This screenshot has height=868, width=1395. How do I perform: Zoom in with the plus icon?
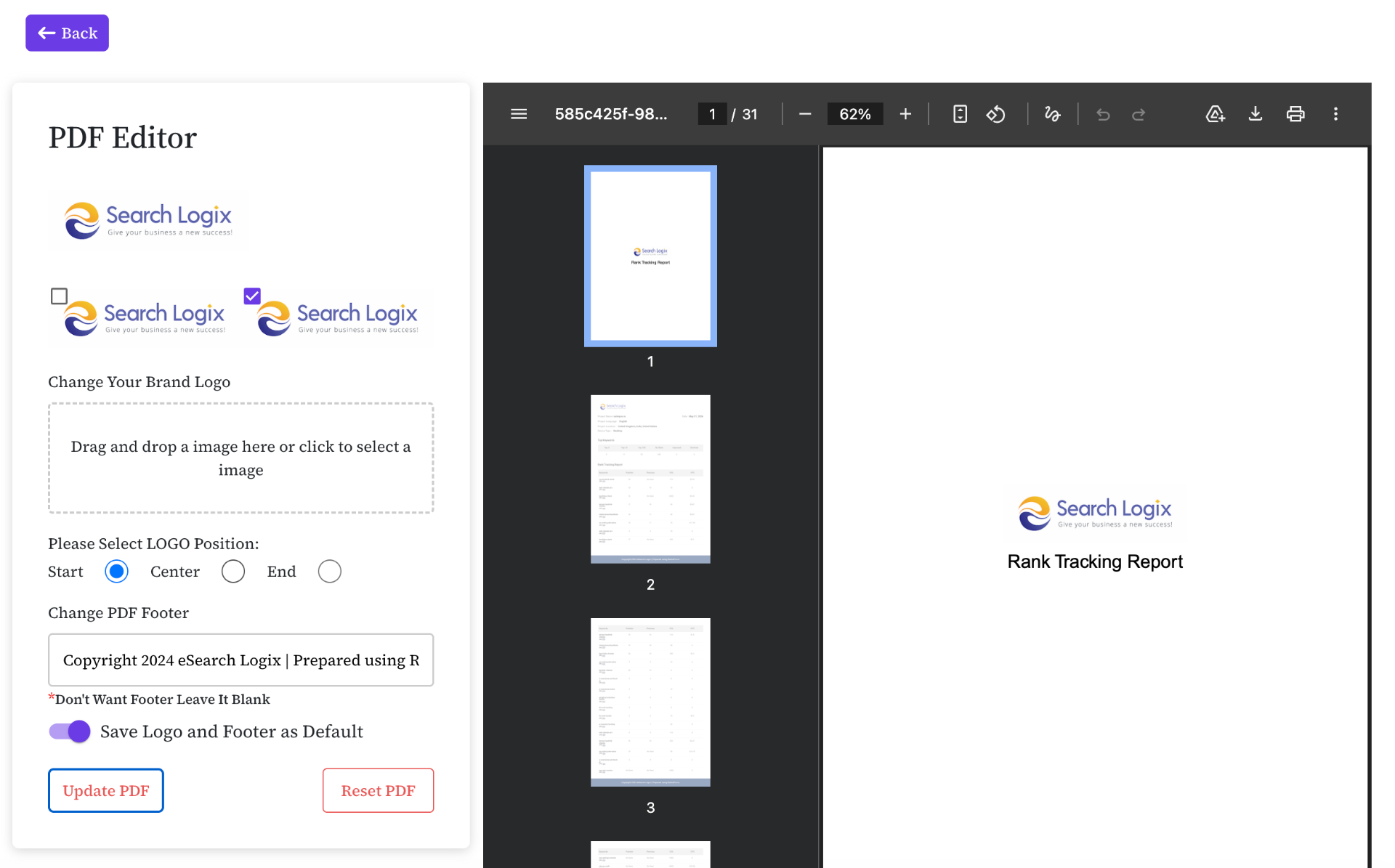[905, 114]
